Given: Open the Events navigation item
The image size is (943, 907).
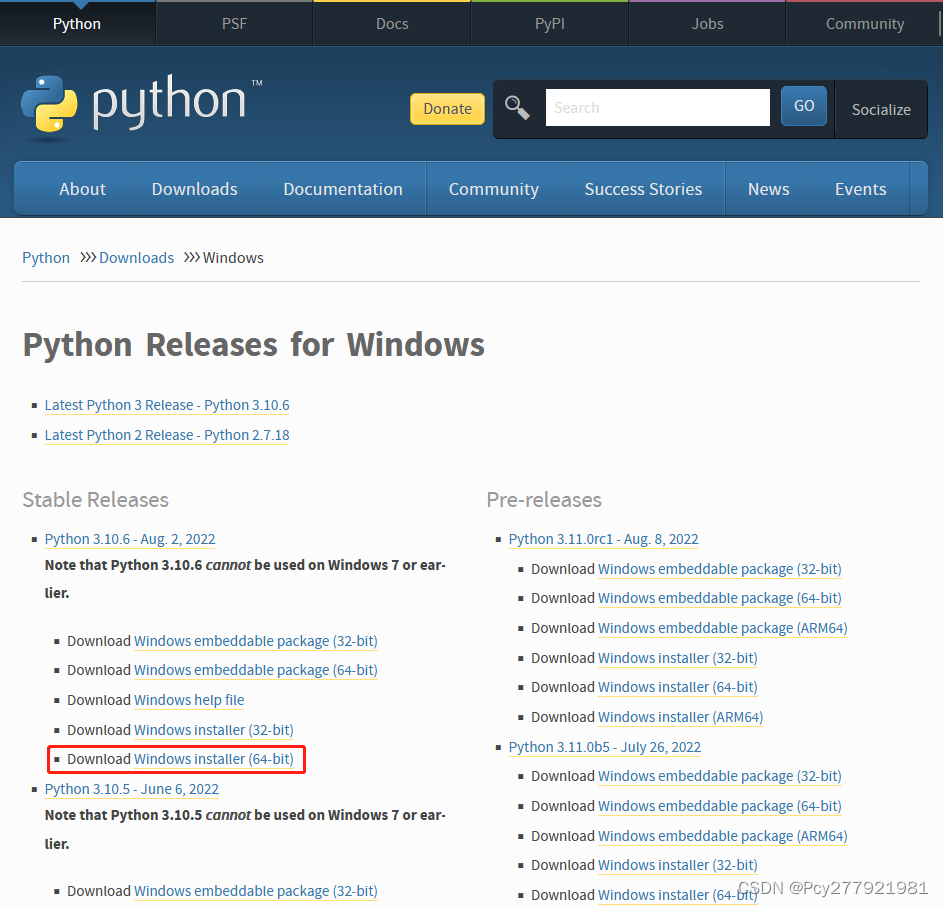Looking at the screenshot, I should point(861,189).
